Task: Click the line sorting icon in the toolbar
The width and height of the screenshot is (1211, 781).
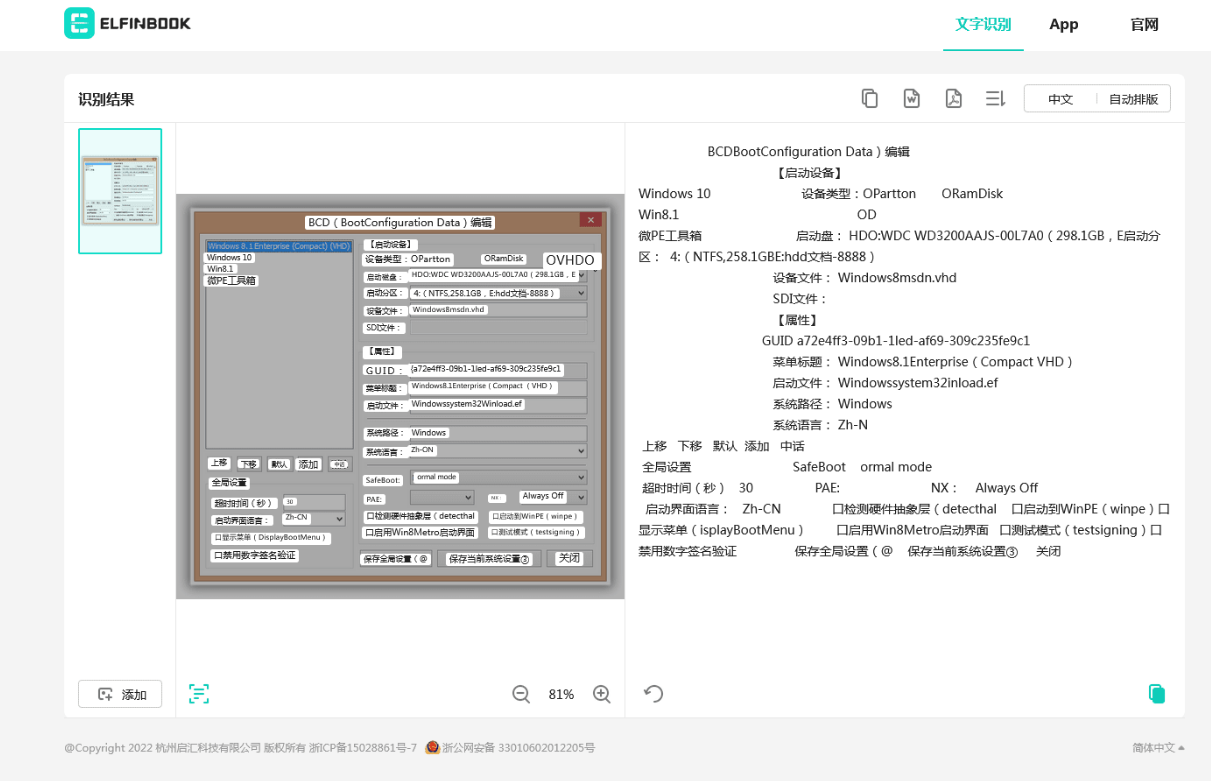Action: [995, 98]
